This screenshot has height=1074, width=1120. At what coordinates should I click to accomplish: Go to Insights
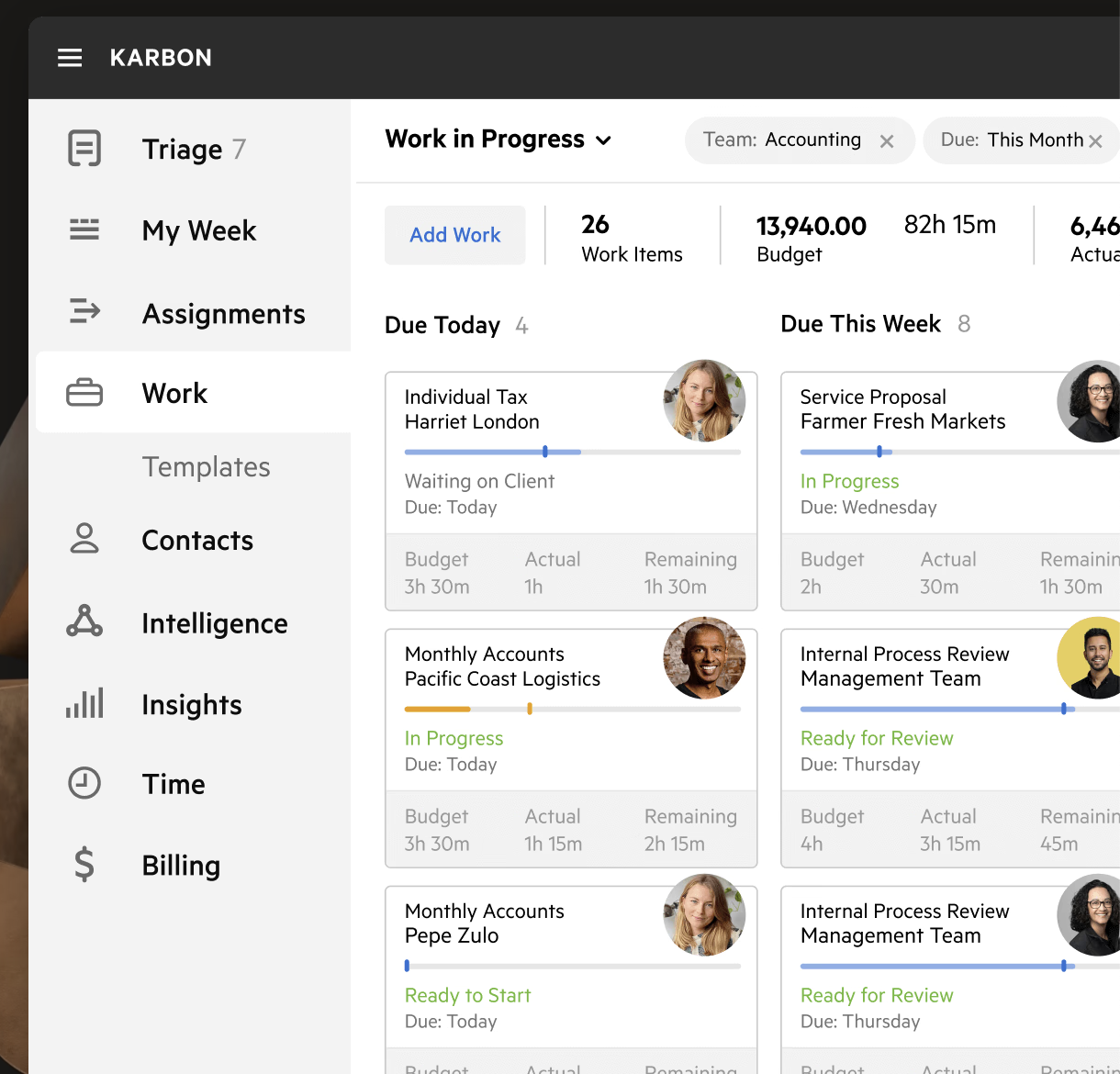(x=192, y=704)
